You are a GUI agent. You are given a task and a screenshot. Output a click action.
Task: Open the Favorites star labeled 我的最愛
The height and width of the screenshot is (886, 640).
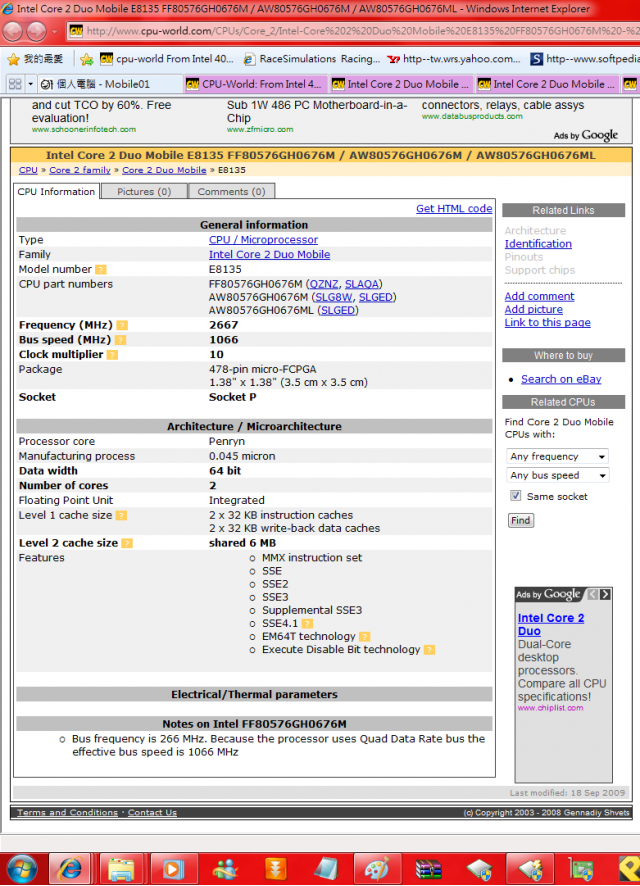36,59
